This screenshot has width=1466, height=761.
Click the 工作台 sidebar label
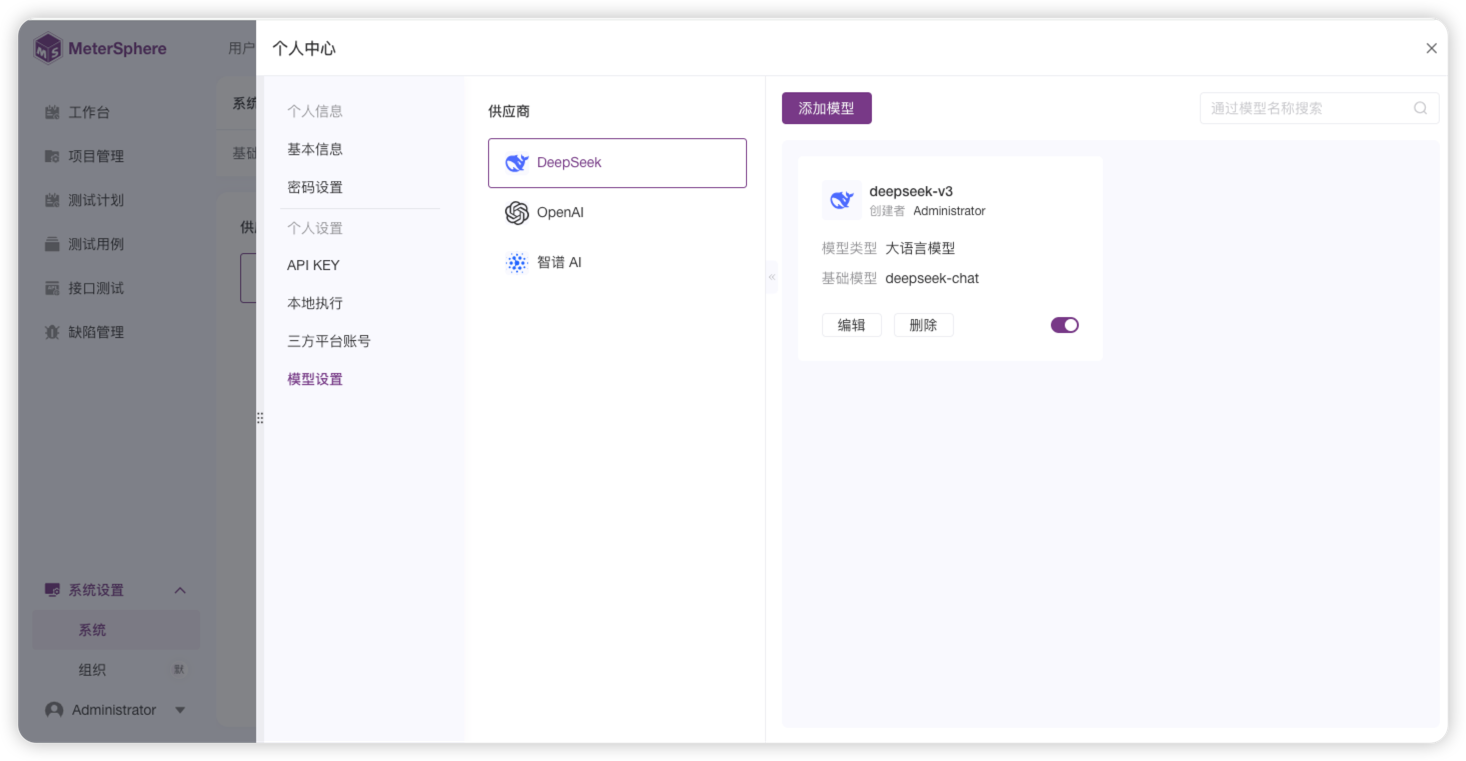(x=89, y=112)
